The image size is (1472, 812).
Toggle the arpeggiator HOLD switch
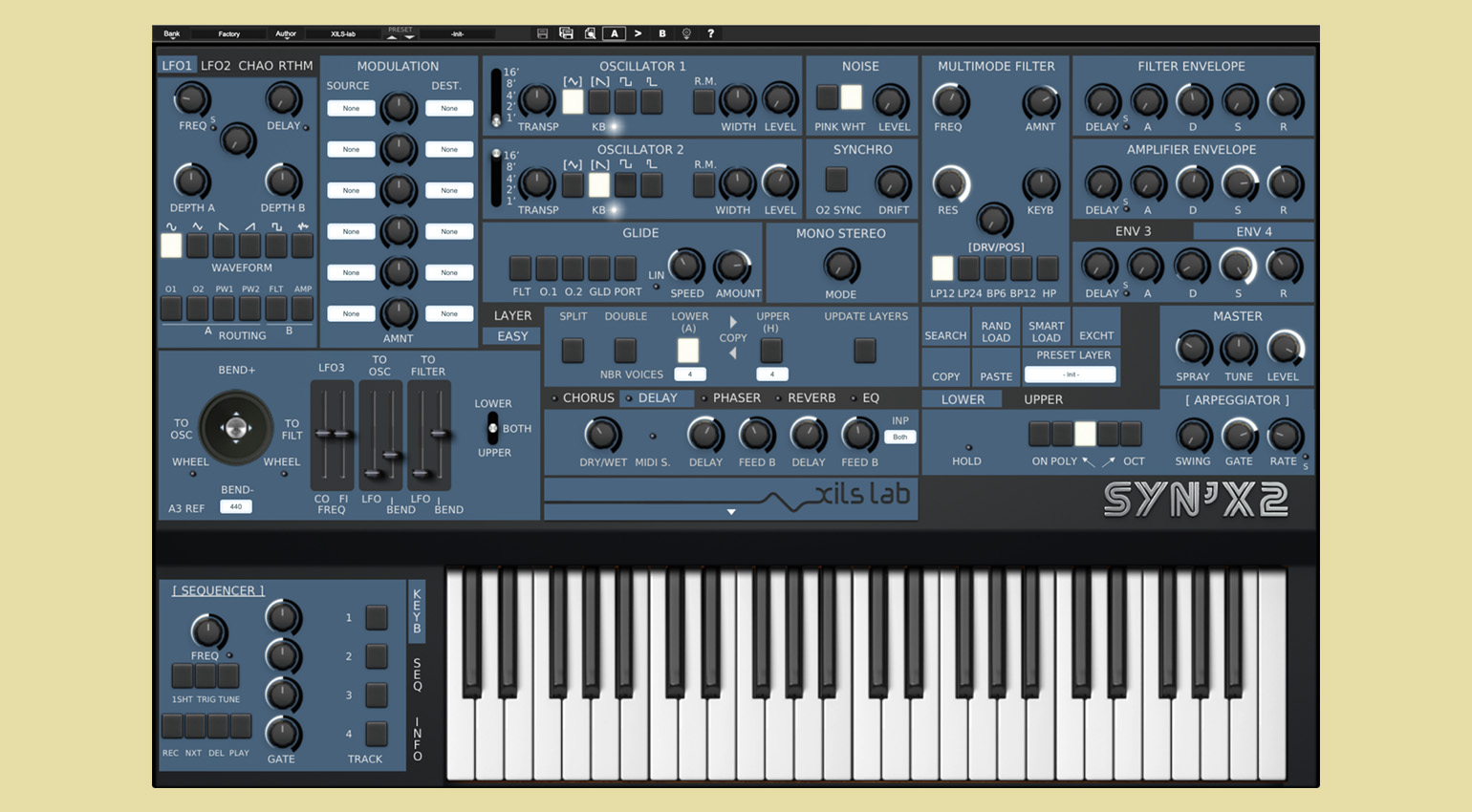click(968, 447)
